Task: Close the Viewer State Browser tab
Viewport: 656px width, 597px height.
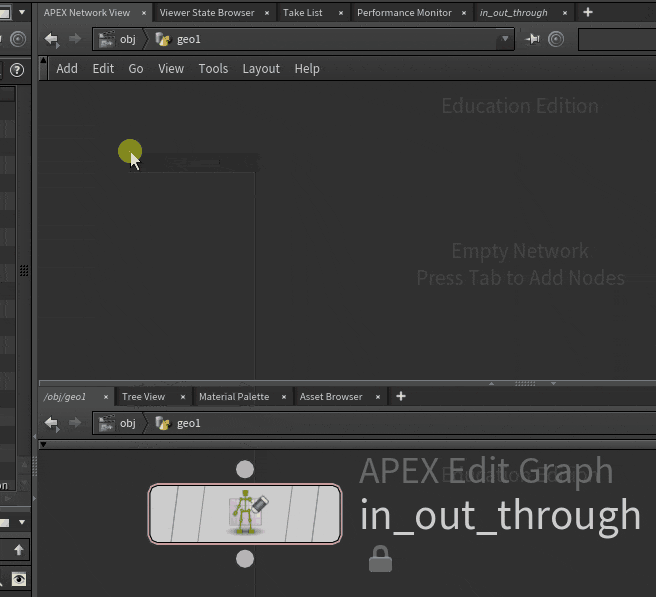Action: [x=267, y=13]
